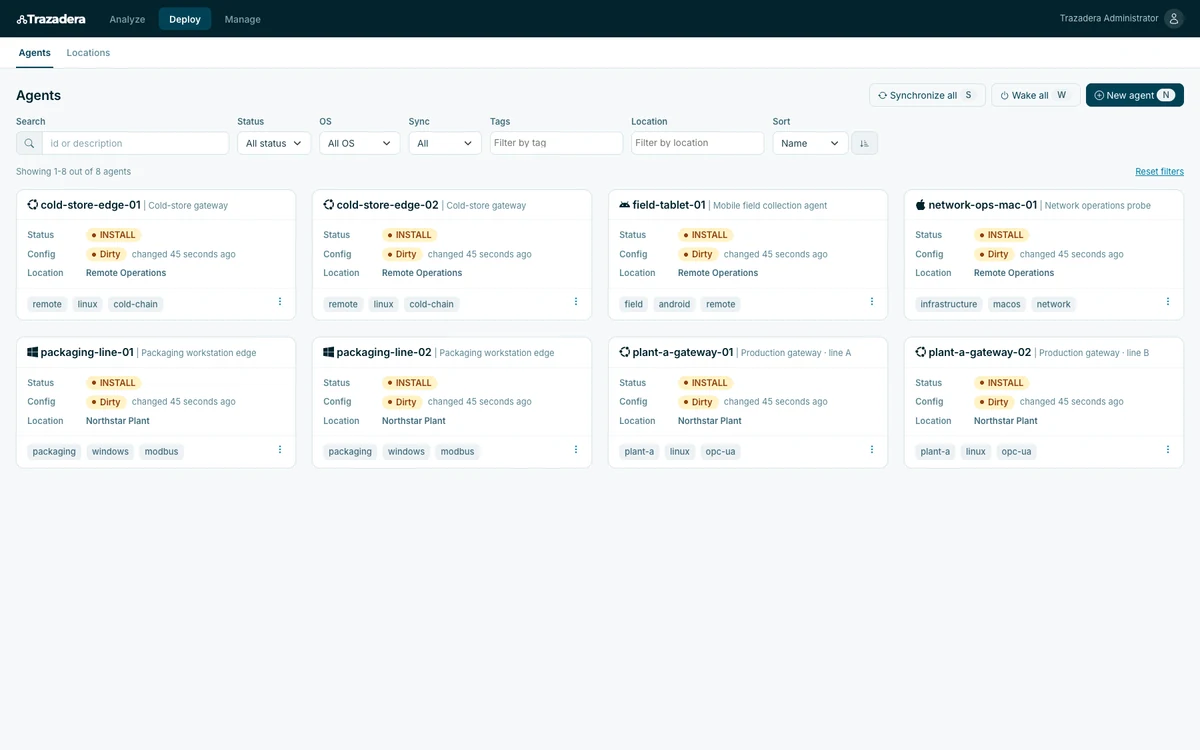Click Dirty config badge on network-ops-mac-01
The height and width of the screenshot is (750, 1200).
pyautogui.click(x=994, y=254)
